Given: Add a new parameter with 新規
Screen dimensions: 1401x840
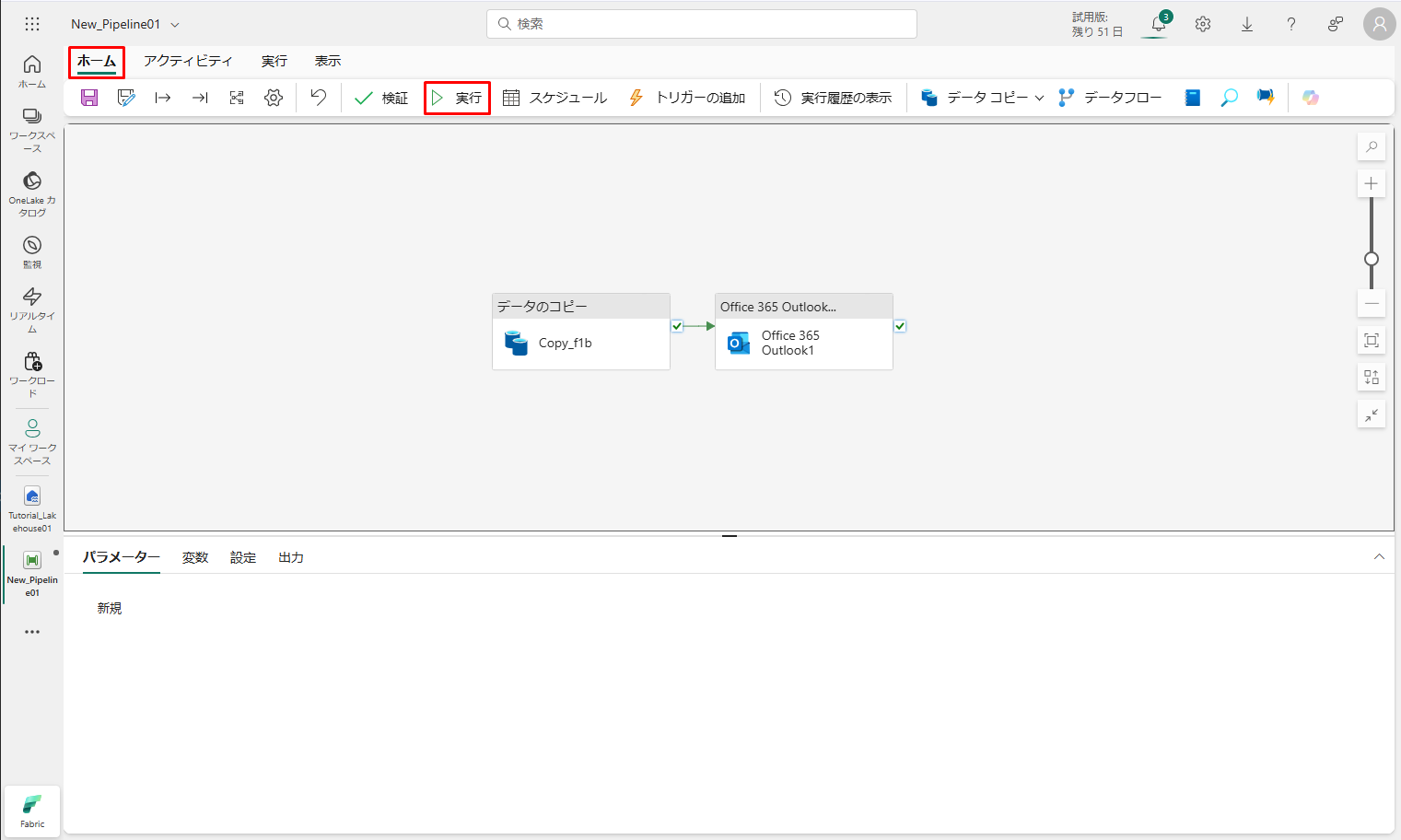Looking at the screenshot, I should 110,608.
